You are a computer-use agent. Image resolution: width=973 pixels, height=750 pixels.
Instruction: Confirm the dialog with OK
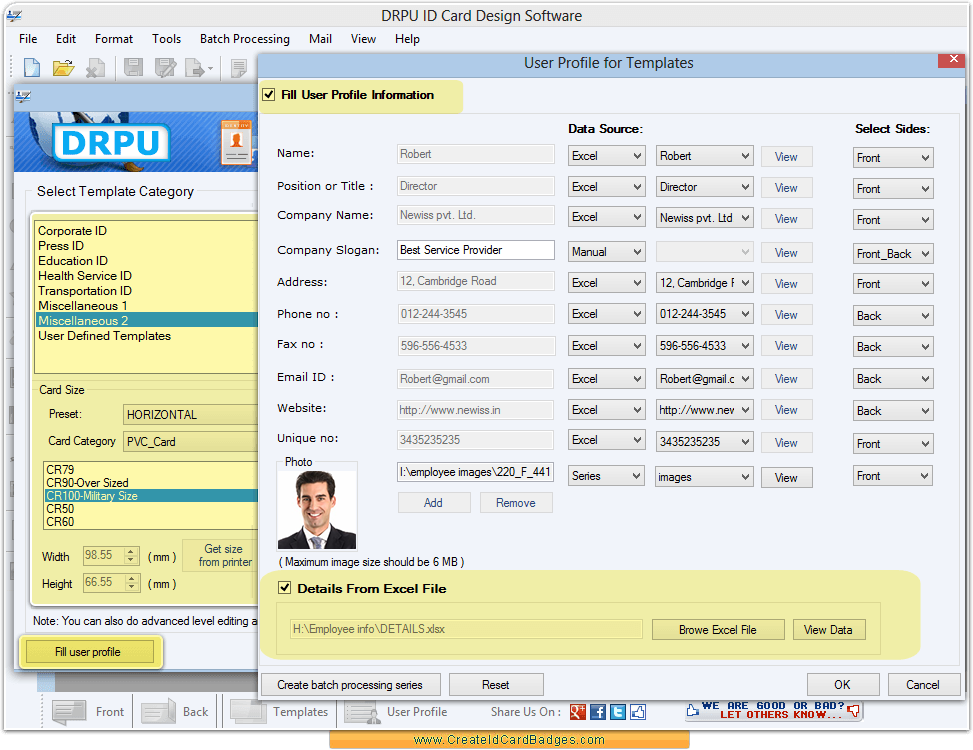(x=842, y=684)
